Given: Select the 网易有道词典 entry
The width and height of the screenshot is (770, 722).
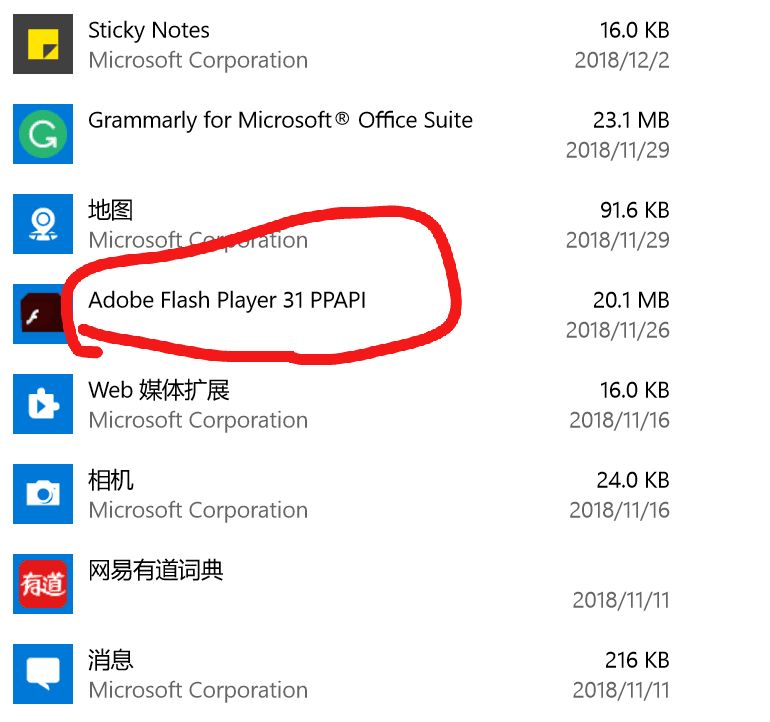Looking at the screenshot, I should click(x=155, y=571).
